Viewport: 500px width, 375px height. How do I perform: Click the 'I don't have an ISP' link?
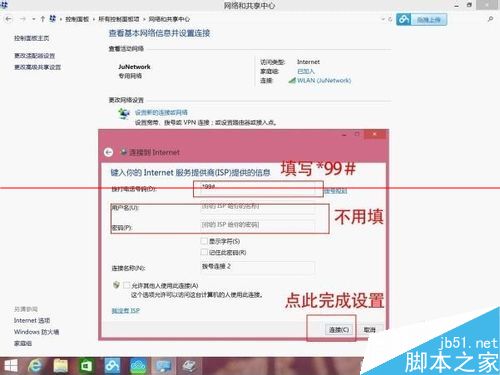click(x=126, y=311)
